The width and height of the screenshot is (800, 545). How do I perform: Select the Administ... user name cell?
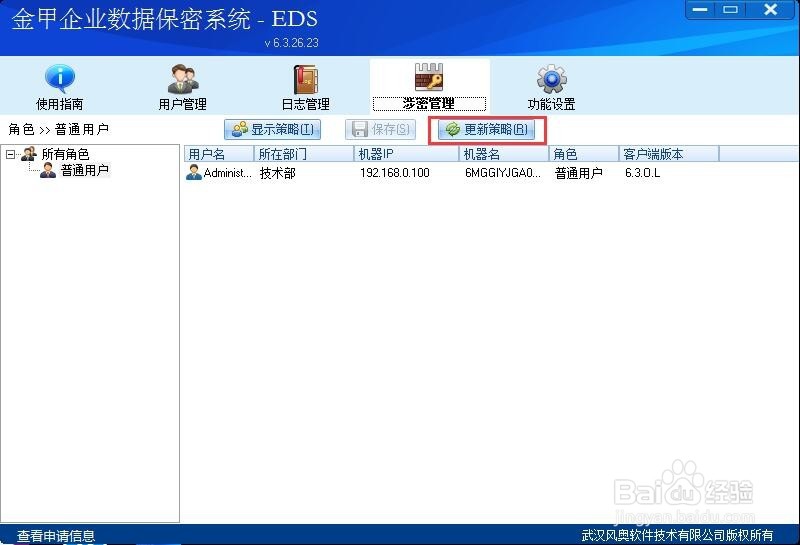228,173
